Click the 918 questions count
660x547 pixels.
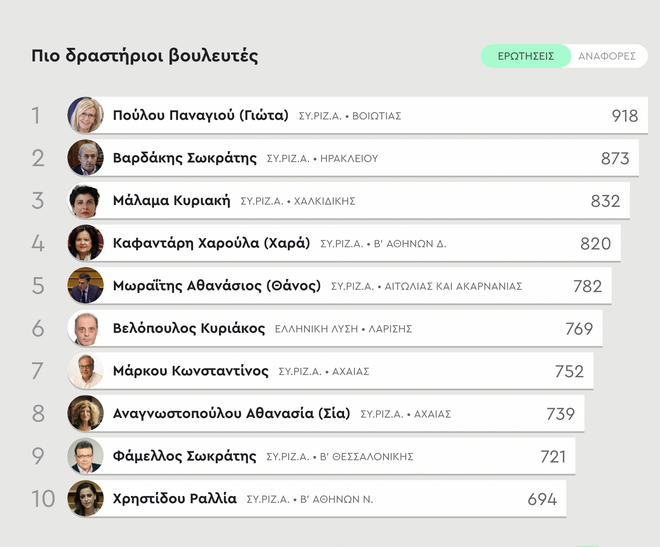(624, 116)
